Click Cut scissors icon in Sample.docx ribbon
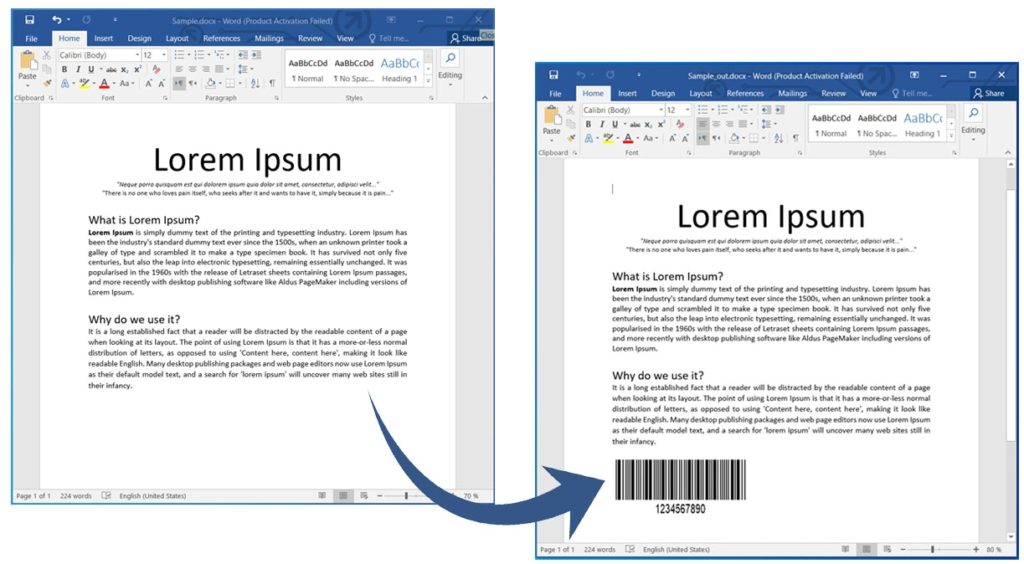This screenshot has height=564, width=1024. (x=46, y=55)
